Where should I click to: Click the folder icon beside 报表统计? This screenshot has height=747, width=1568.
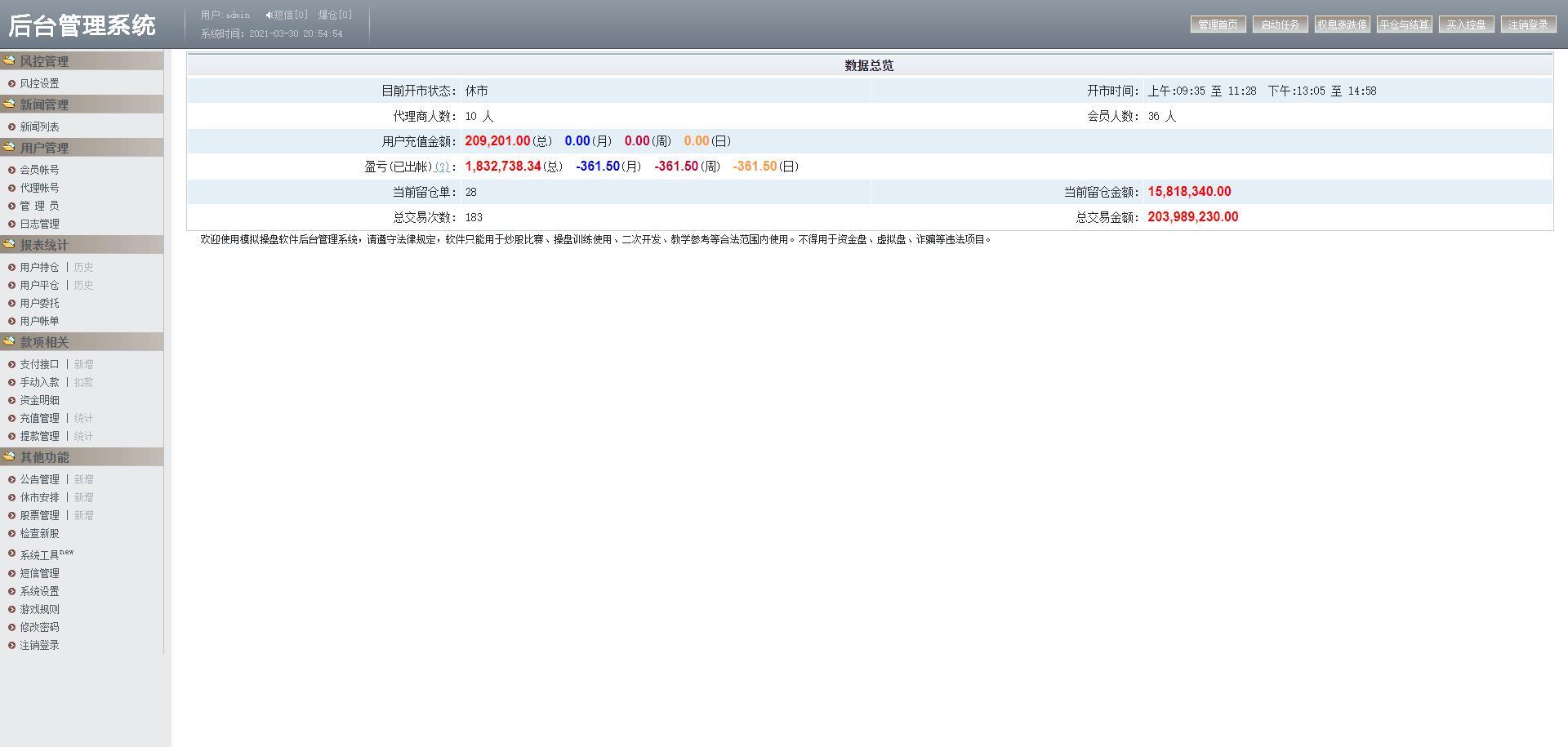coord(9,243)
